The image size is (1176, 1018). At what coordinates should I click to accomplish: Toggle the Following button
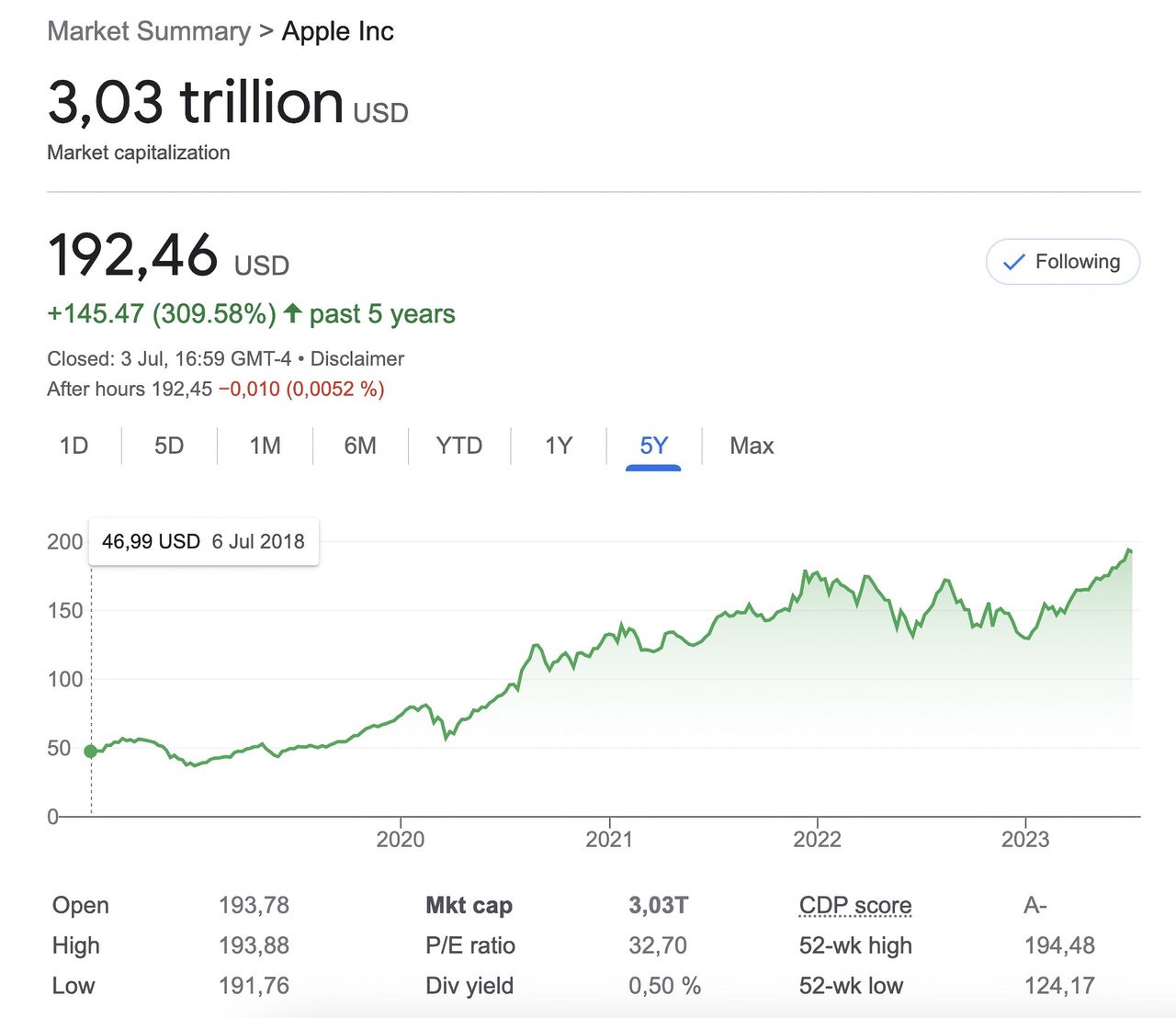click(1062, 262)
